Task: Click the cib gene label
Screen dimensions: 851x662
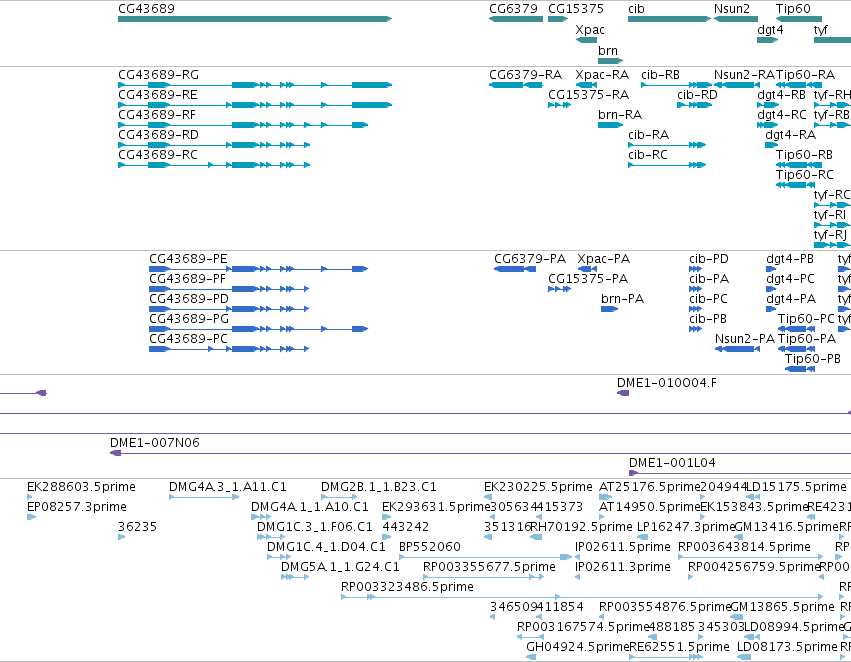Action: coord(636,9)
